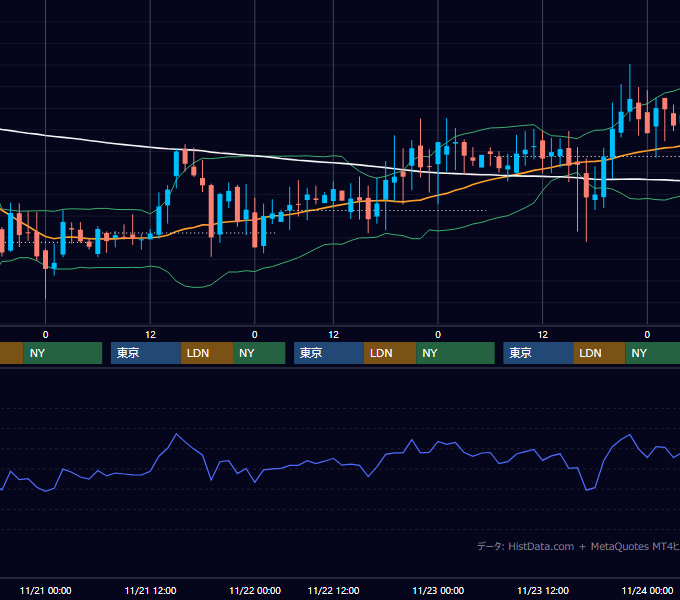Click the 11/23 00:00 date label
The height and width of the screenshot is (600, 680).
pos(438,590)
